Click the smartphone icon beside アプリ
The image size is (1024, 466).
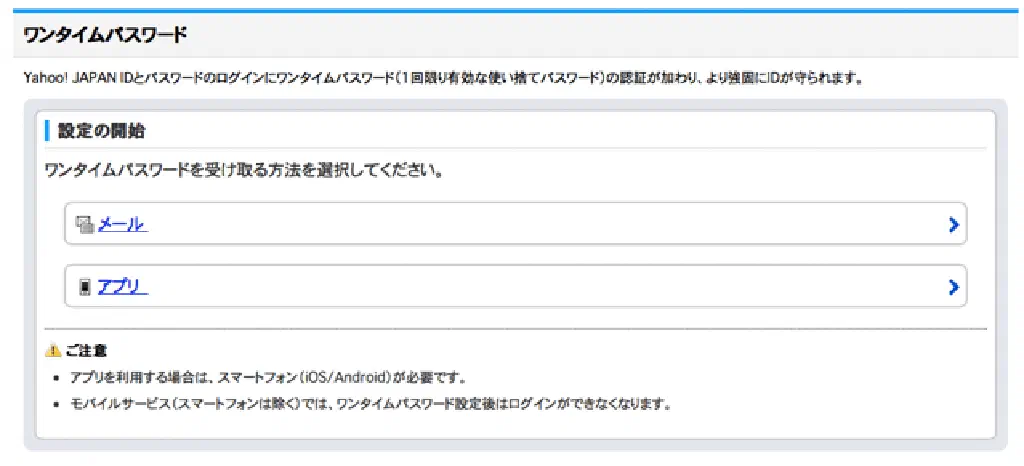(x=85, y=288)
